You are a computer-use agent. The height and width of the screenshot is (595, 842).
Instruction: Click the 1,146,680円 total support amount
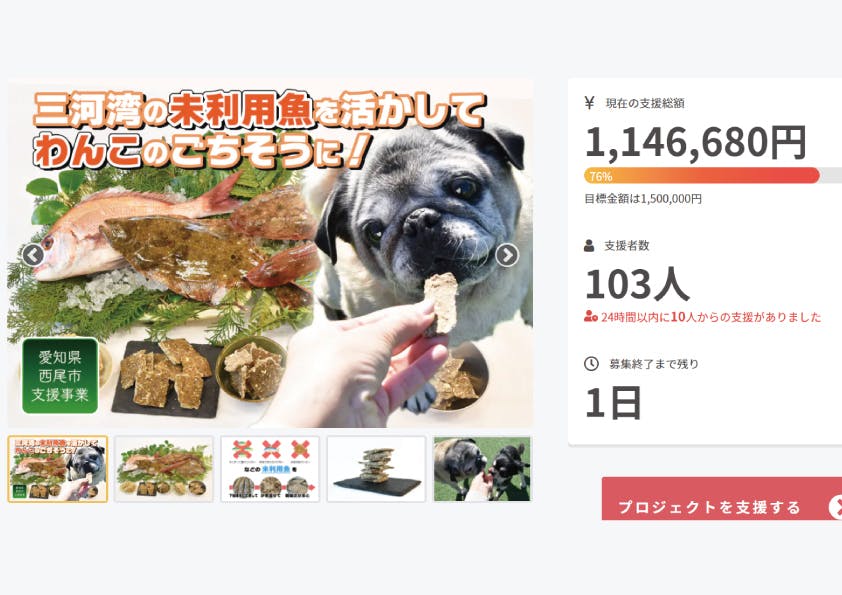pyautogui.click(x=695, y=143)
